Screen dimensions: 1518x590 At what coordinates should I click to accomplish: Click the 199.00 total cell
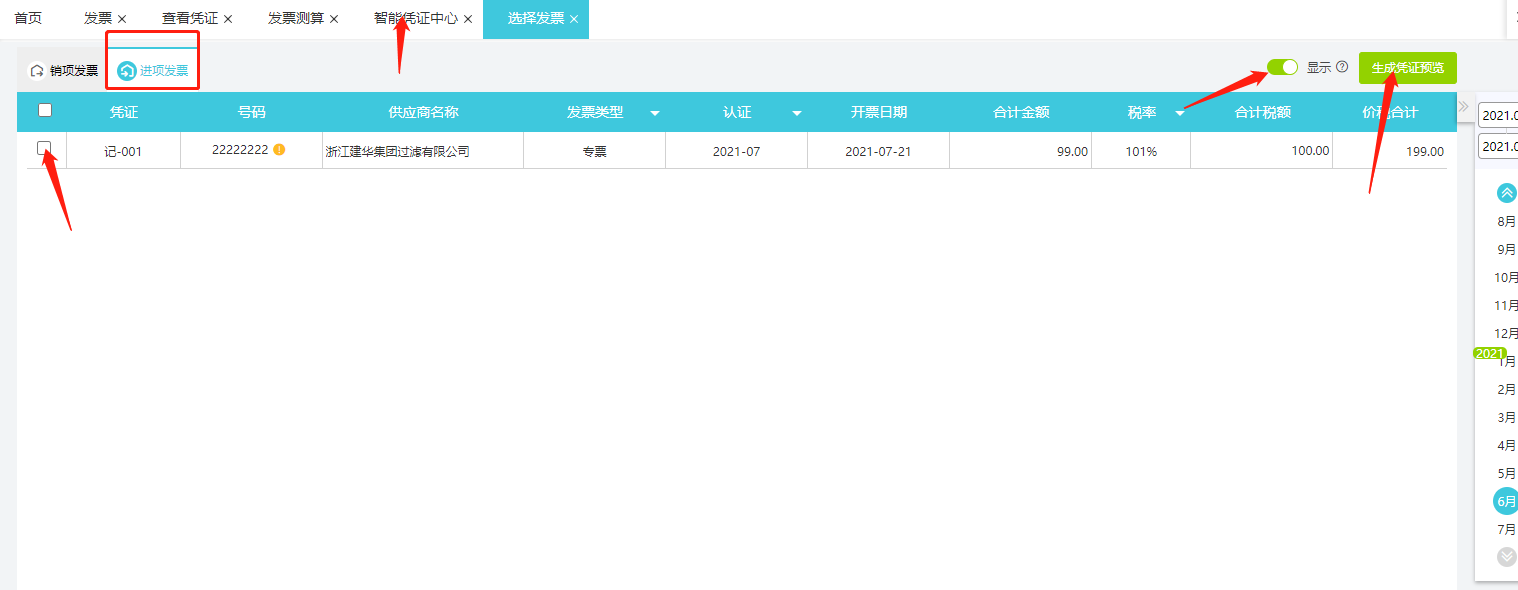1390,151
